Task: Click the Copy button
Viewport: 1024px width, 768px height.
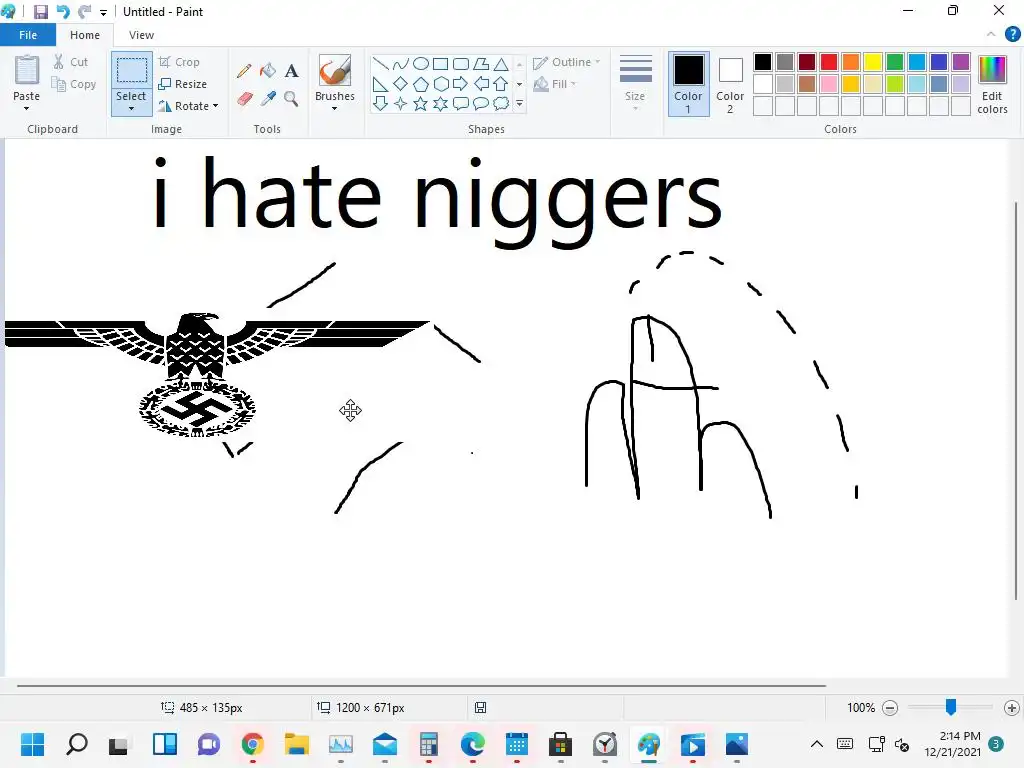Action: point(74,84)
